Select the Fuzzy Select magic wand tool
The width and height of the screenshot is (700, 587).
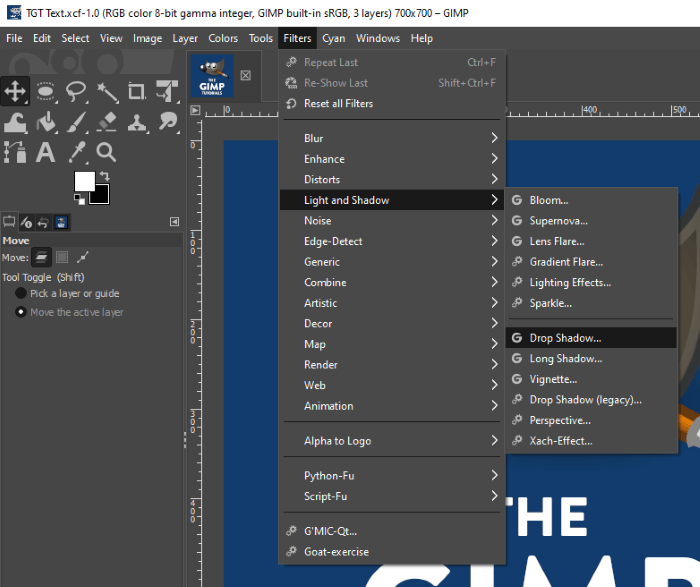click(x=106, y=91)
